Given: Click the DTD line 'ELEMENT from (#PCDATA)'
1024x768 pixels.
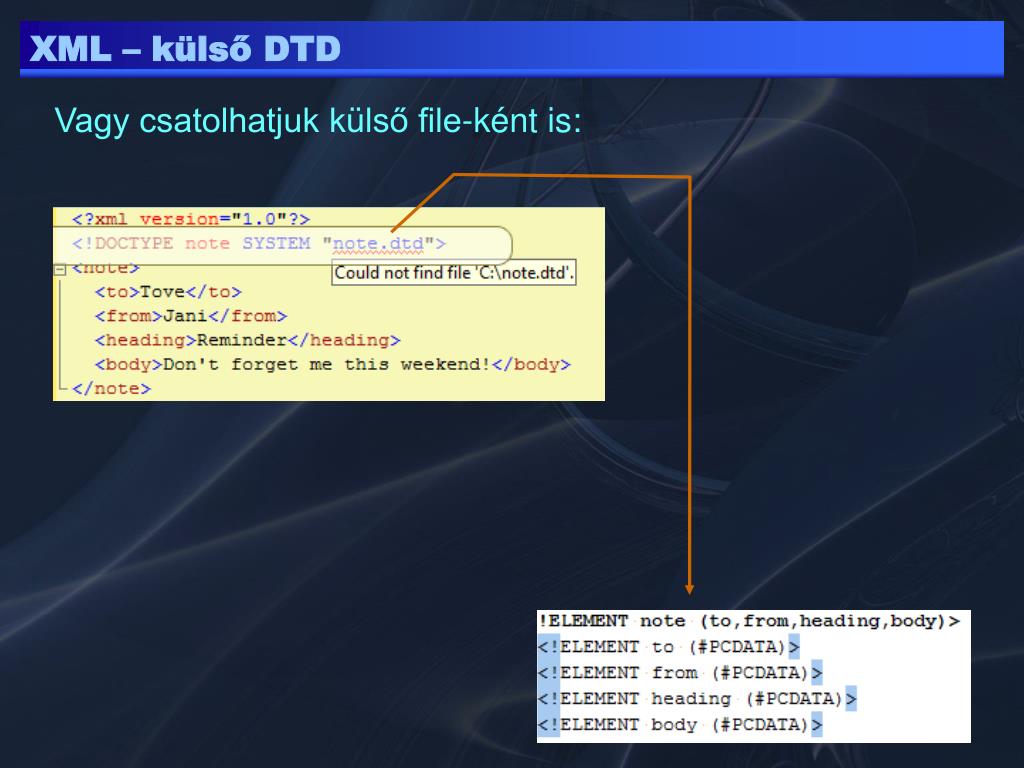Looking at the screenshot, I should 680,673.
